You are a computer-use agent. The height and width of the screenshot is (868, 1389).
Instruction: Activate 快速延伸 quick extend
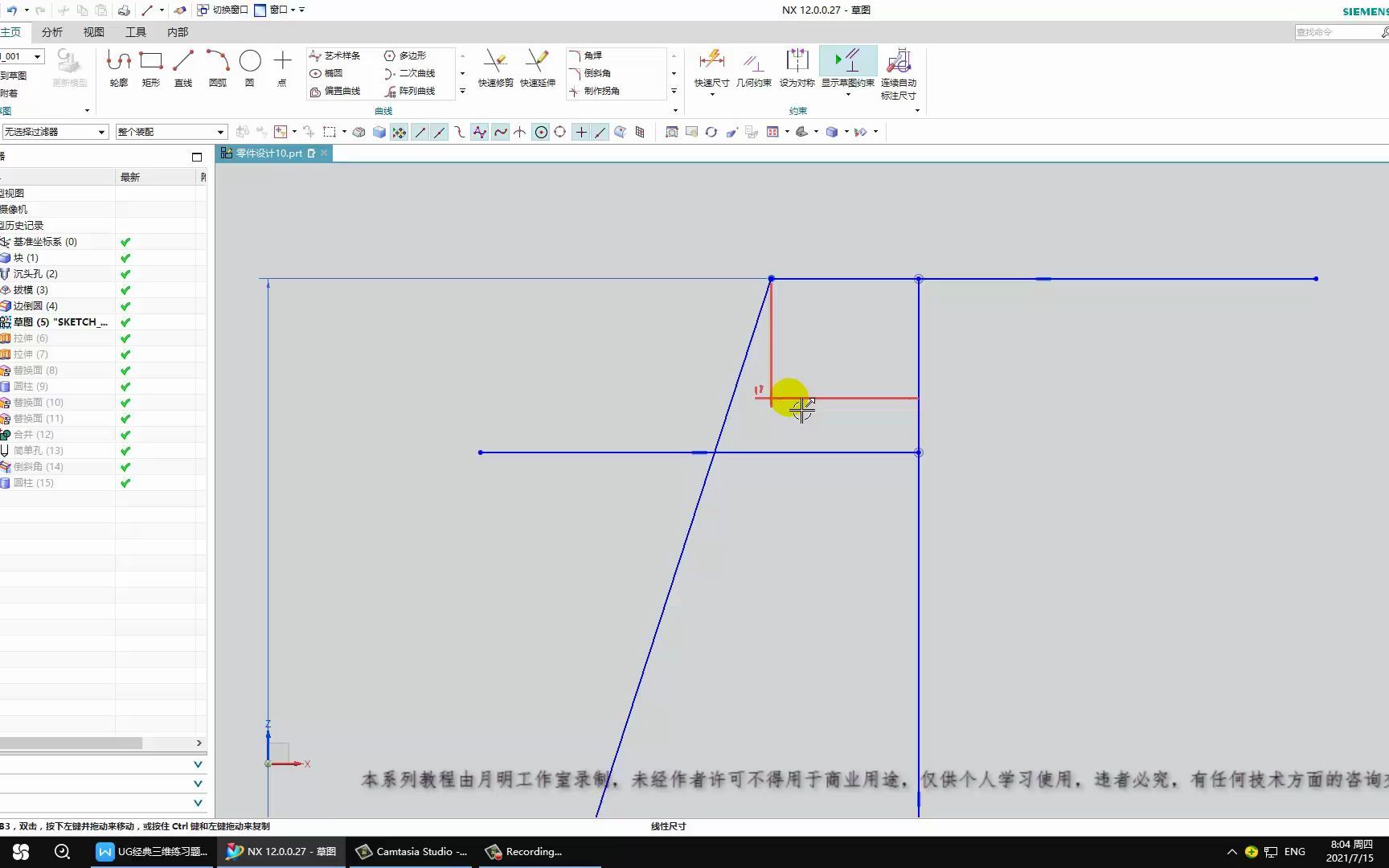pos(538,69)
